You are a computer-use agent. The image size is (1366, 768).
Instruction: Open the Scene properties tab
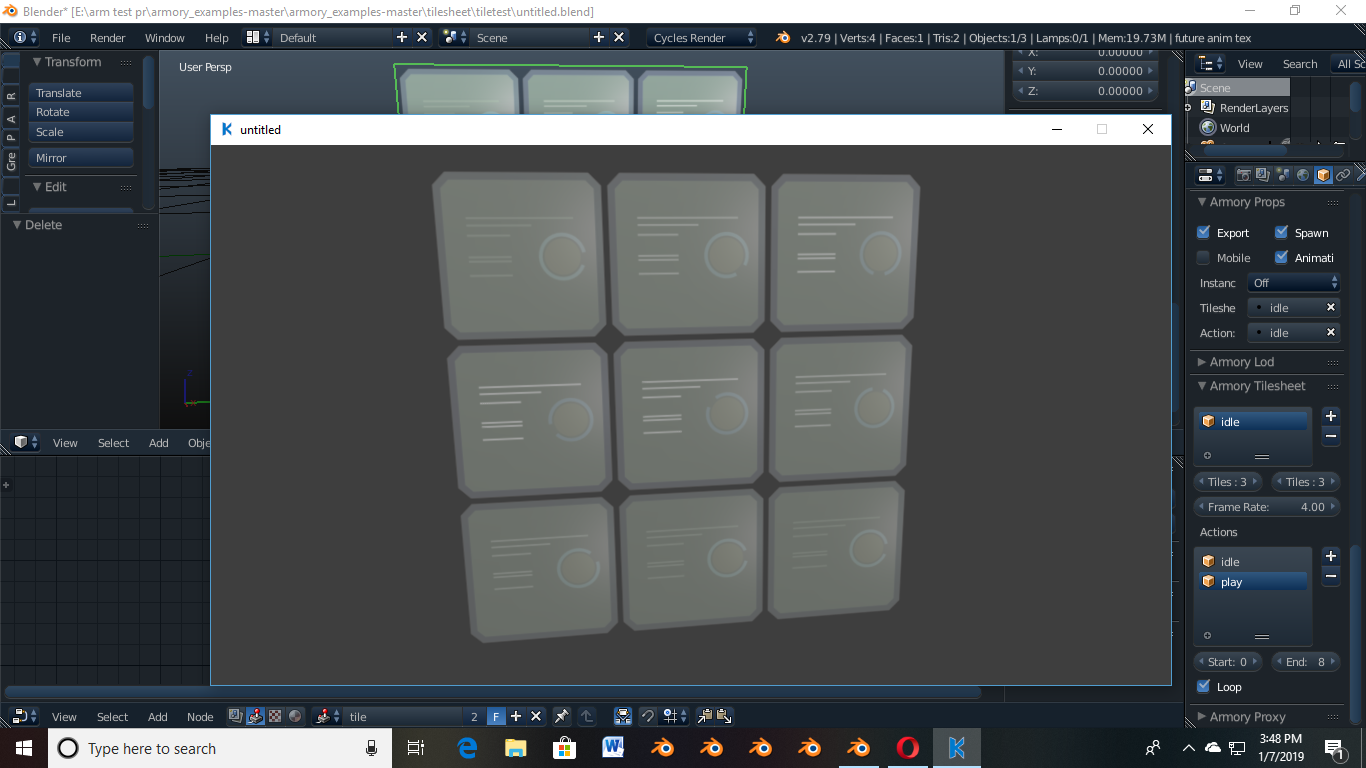1283,175
